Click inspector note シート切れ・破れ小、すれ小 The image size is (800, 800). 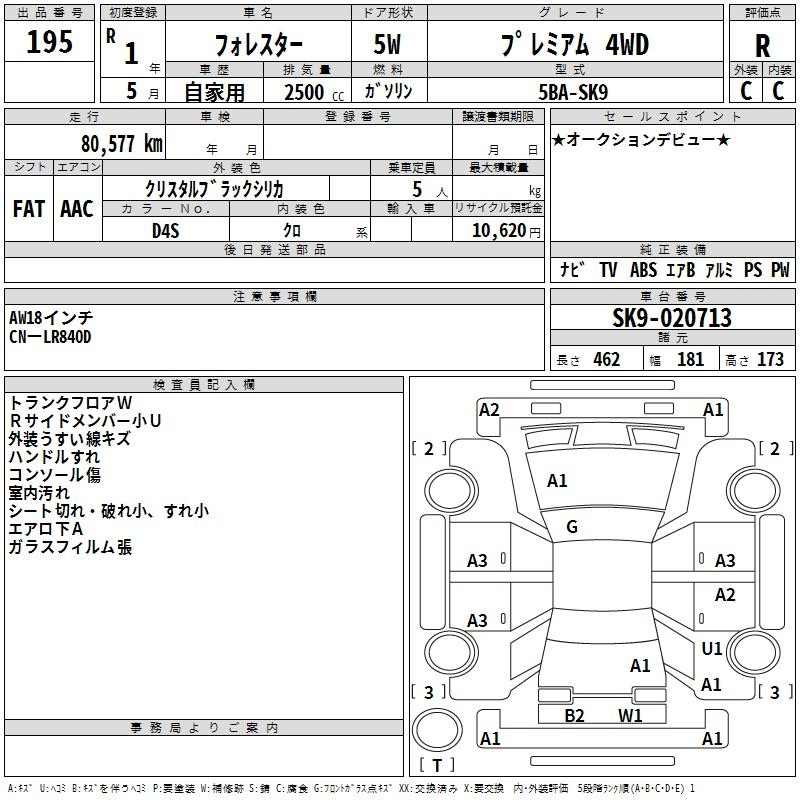pyautogui.click(x=109, y=511)
